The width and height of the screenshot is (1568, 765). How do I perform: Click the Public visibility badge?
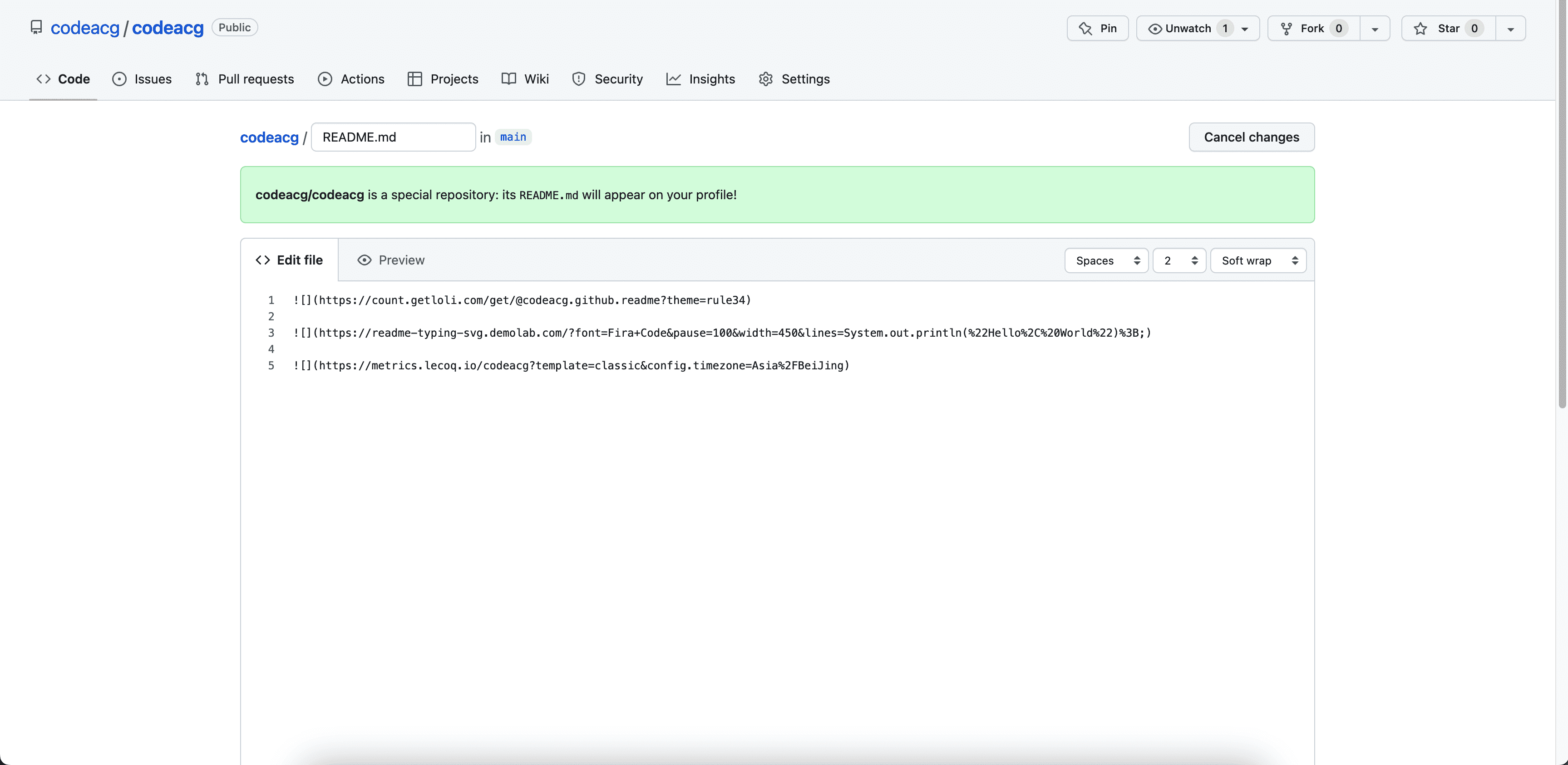click(x=234, y=27)
